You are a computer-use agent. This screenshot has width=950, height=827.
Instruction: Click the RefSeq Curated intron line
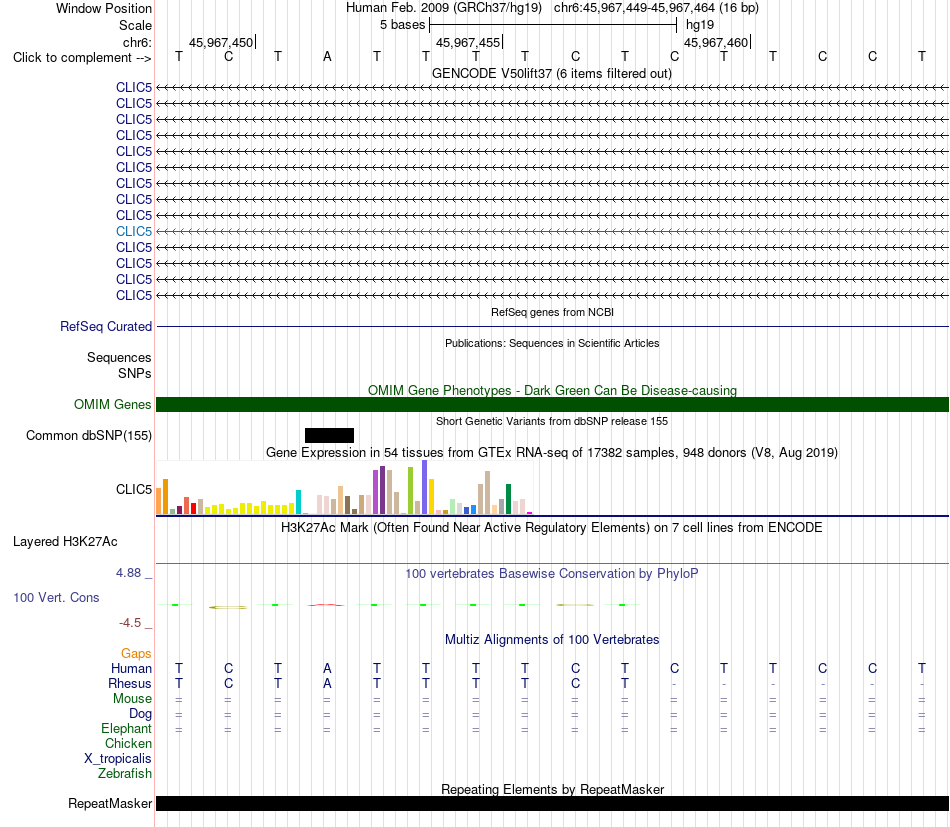552,327
